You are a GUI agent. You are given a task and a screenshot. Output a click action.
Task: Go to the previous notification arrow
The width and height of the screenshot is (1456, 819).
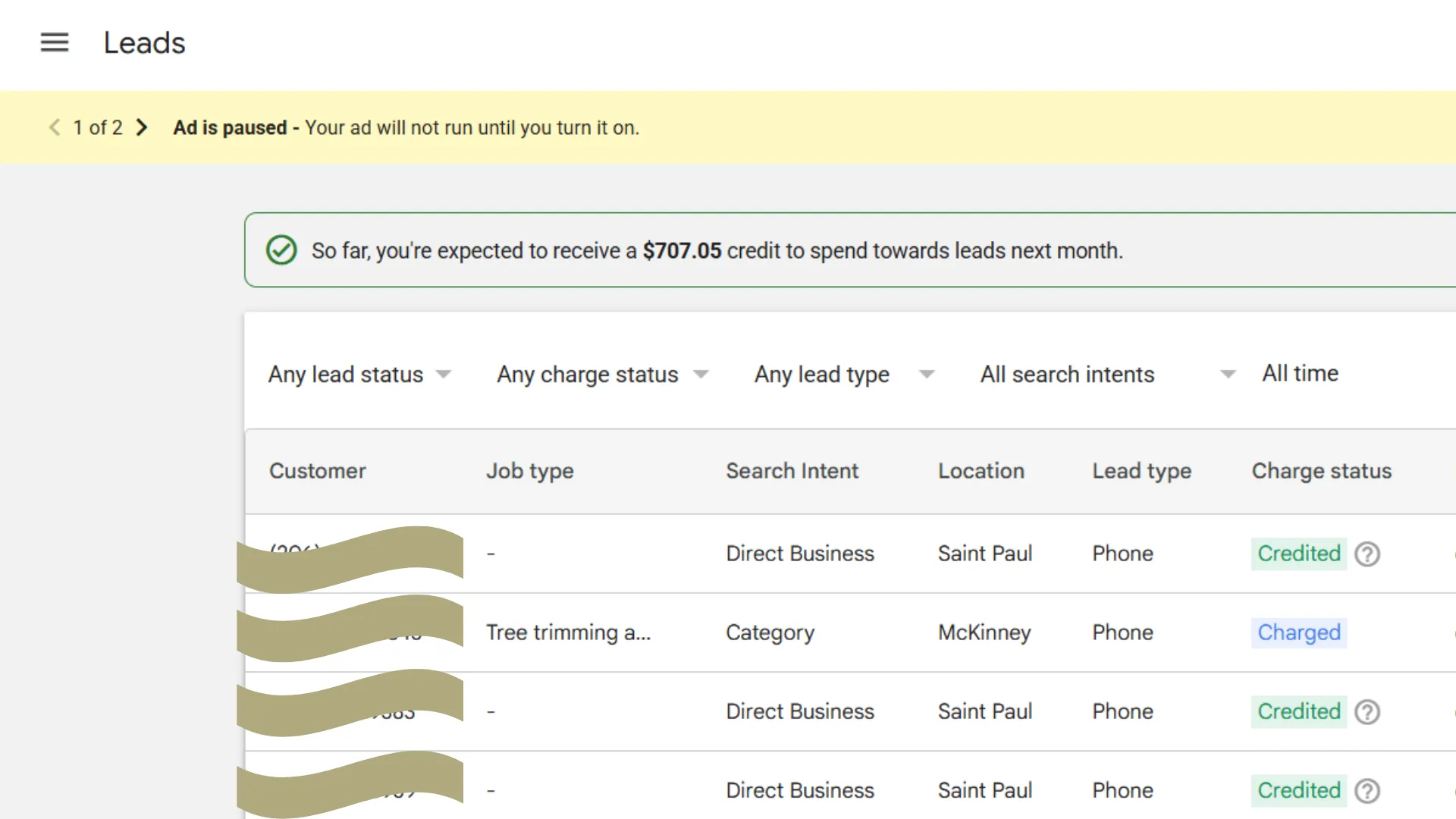tap(55, 127)
